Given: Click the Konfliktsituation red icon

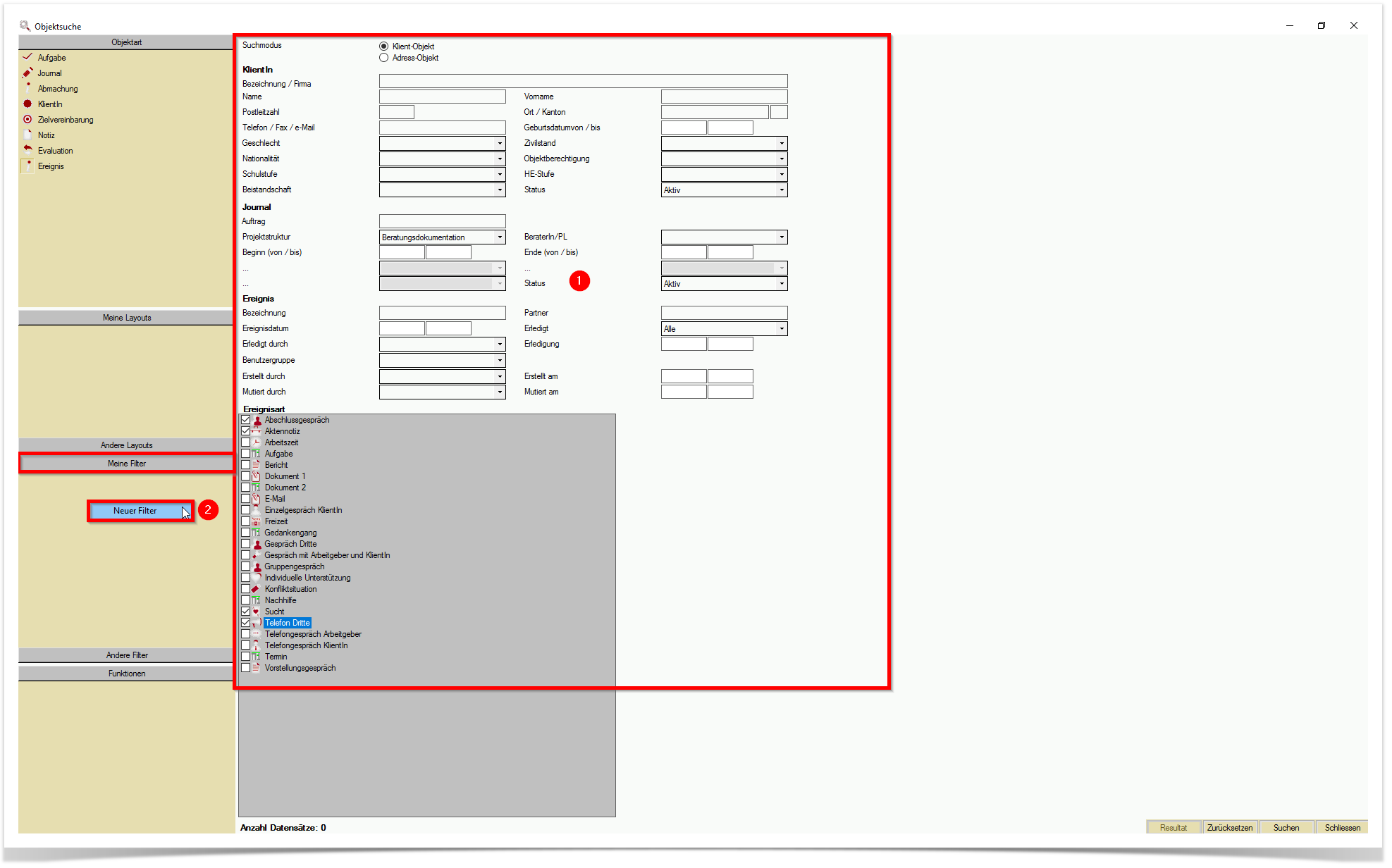Looking at the screenshot, I should [x=257, y=589].
